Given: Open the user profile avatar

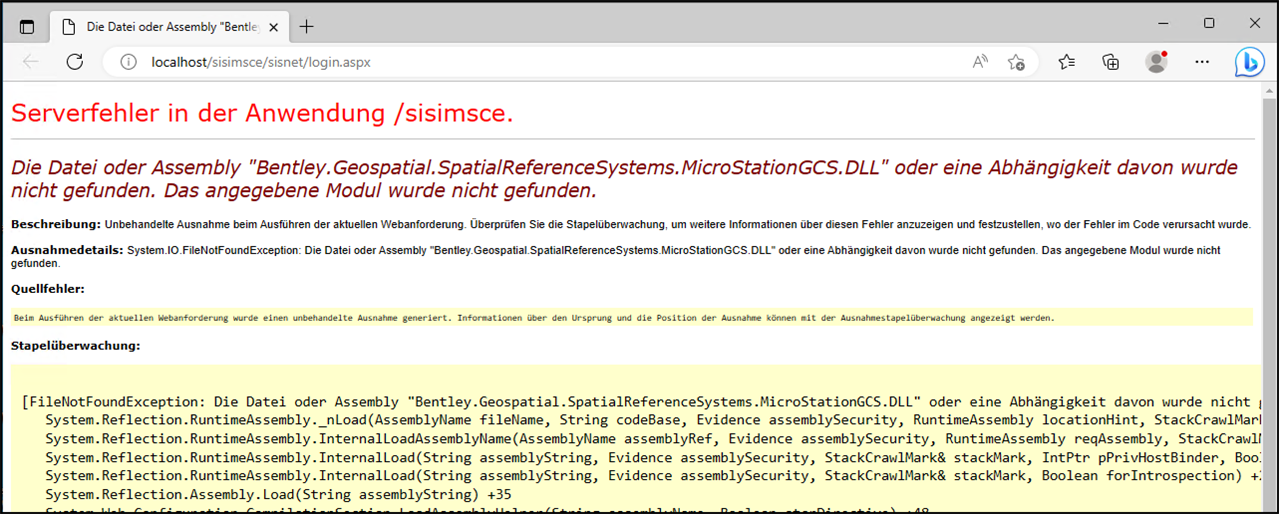Looking at the screenshot, I should [x=1157, y=62].
